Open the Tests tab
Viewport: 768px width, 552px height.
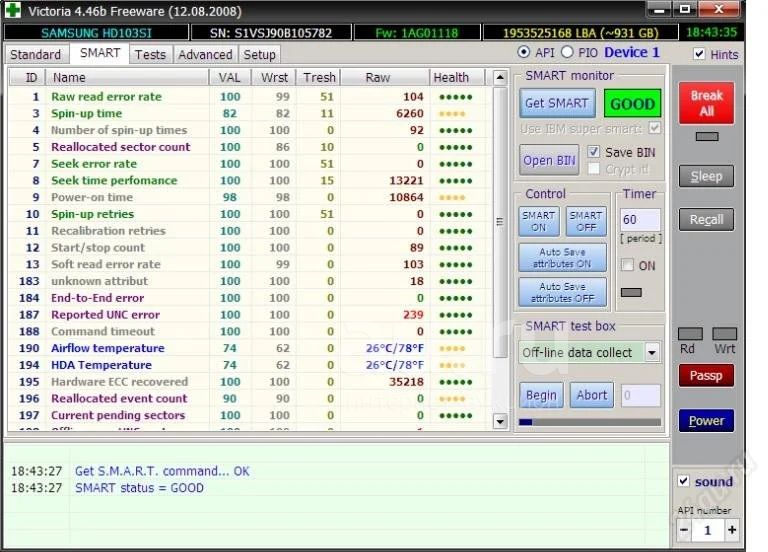150,54
